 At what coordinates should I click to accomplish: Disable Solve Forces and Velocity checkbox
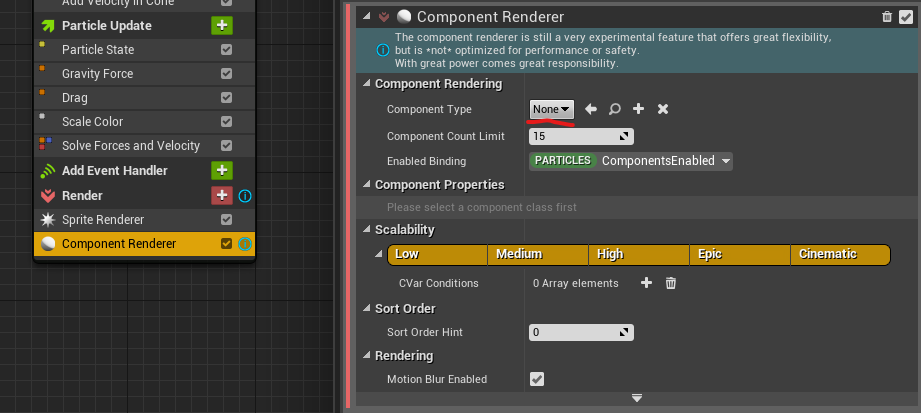pyautogui.click(x=226, y=146)
